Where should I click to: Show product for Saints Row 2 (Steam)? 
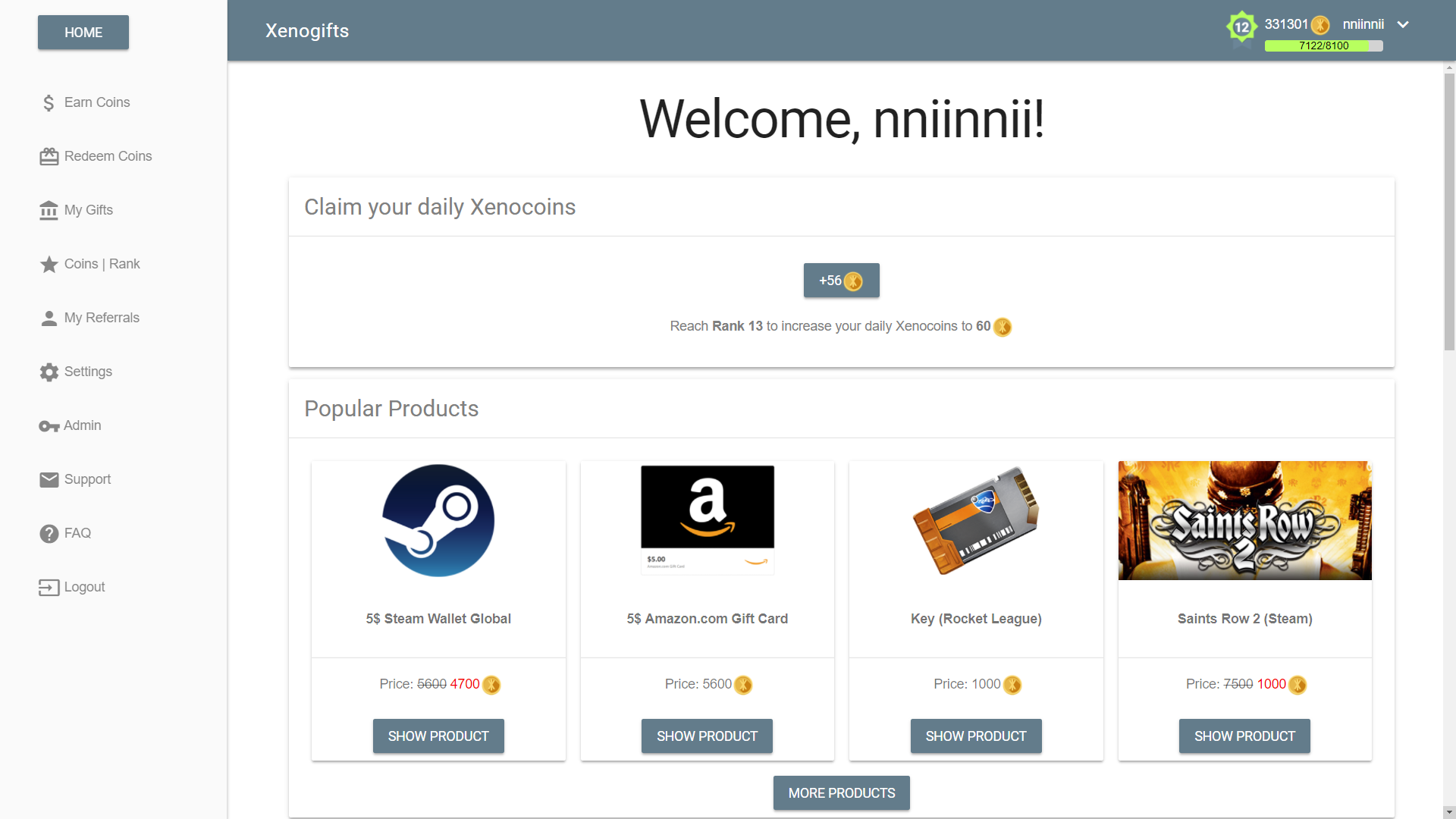point(1244,736)
